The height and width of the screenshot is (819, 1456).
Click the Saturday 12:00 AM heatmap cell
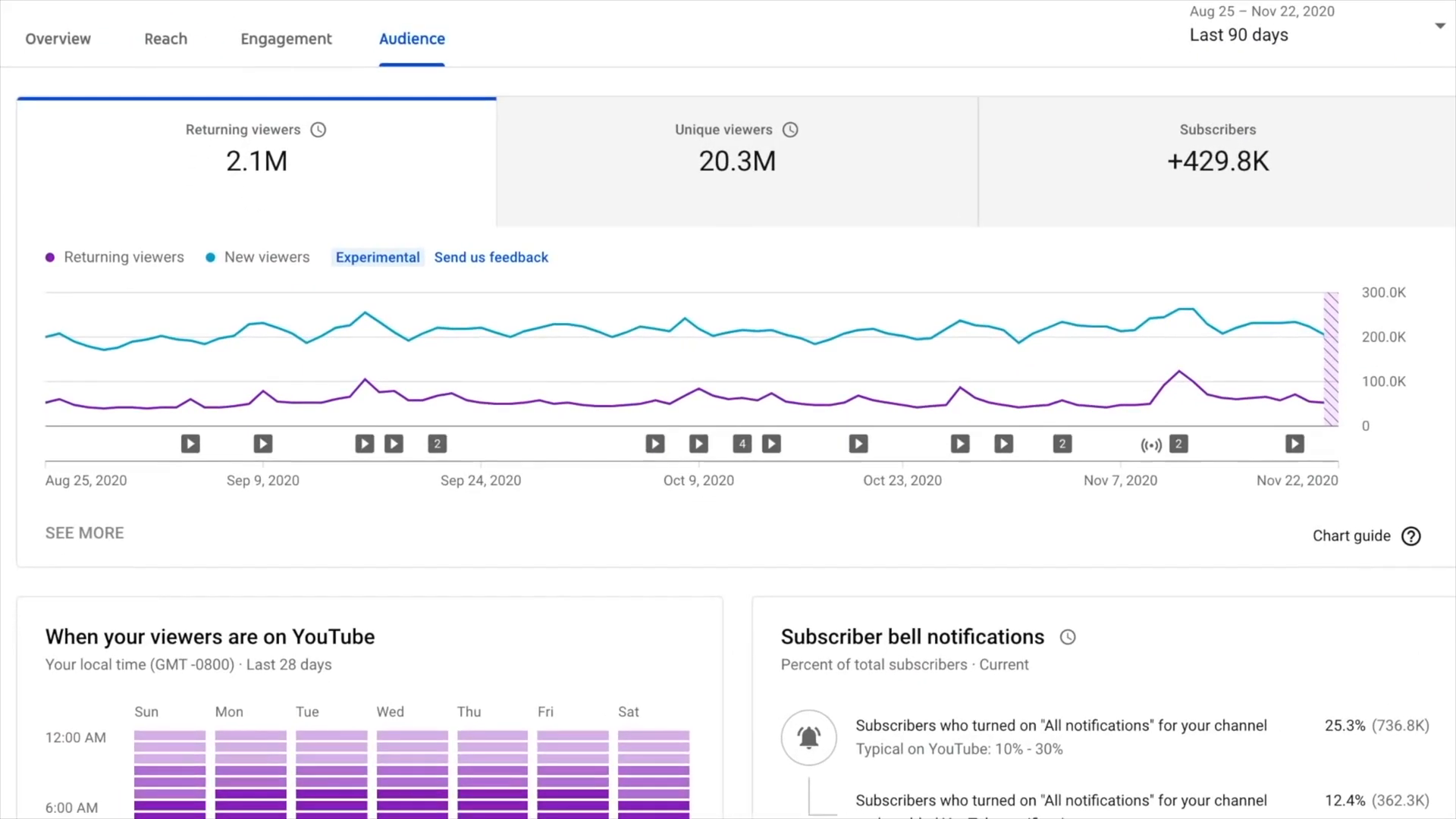click(x=654, y=736)
